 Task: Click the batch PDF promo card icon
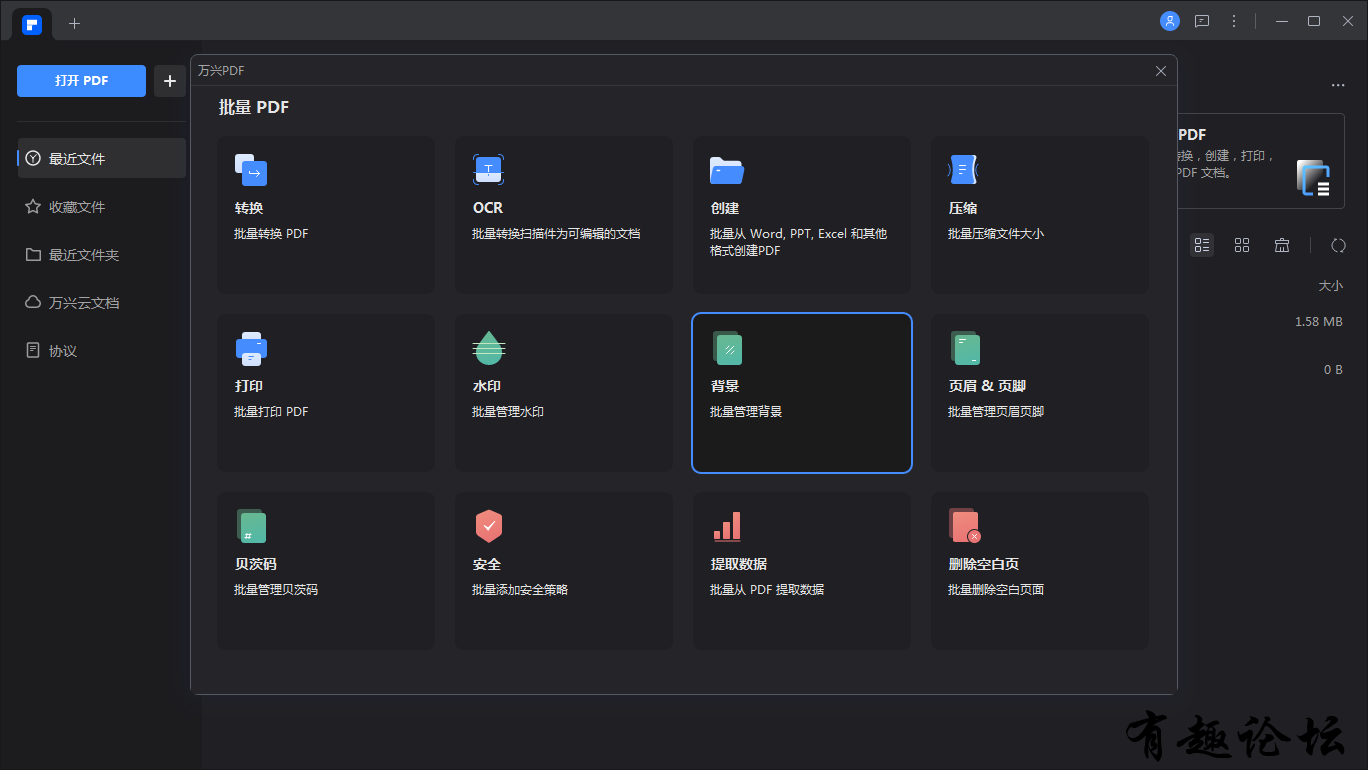pos(1313,178)
